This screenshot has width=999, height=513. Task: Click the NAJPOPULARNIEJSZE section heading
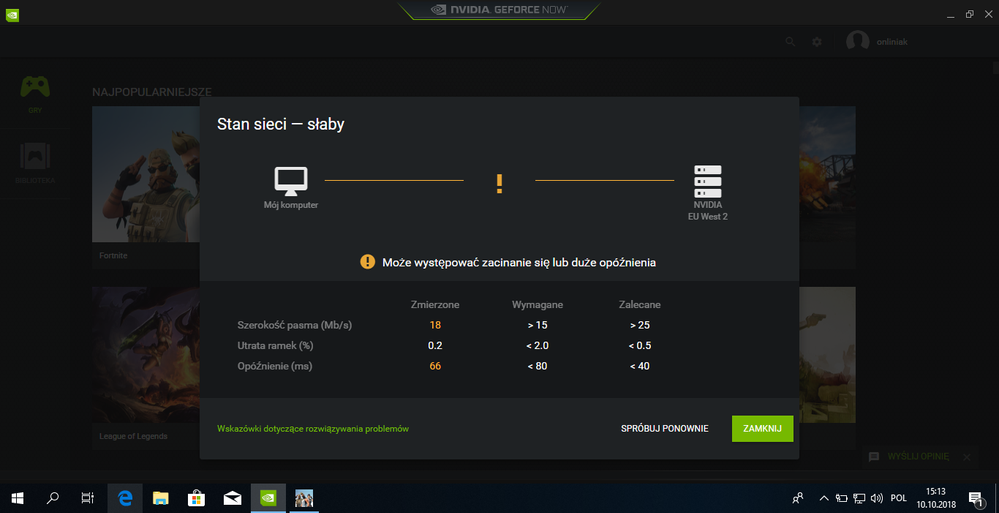(152, 92)
